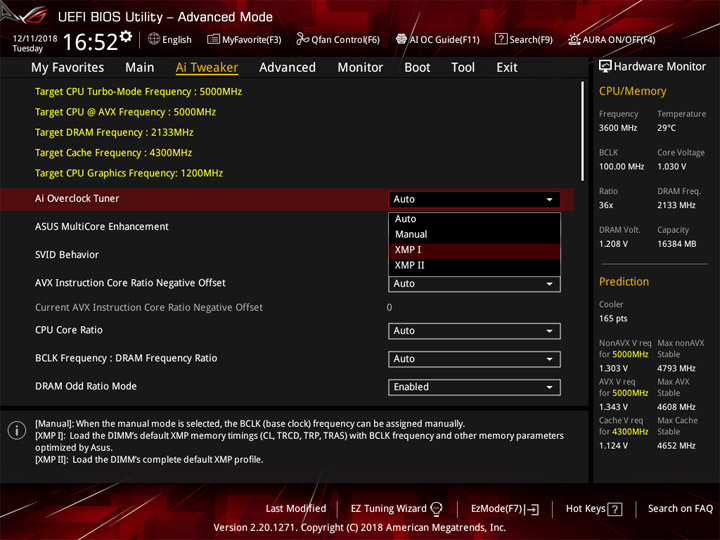The width and height of the screenshot is (720, 540).
Task: Select XMP I option
Action: [474, 250]
